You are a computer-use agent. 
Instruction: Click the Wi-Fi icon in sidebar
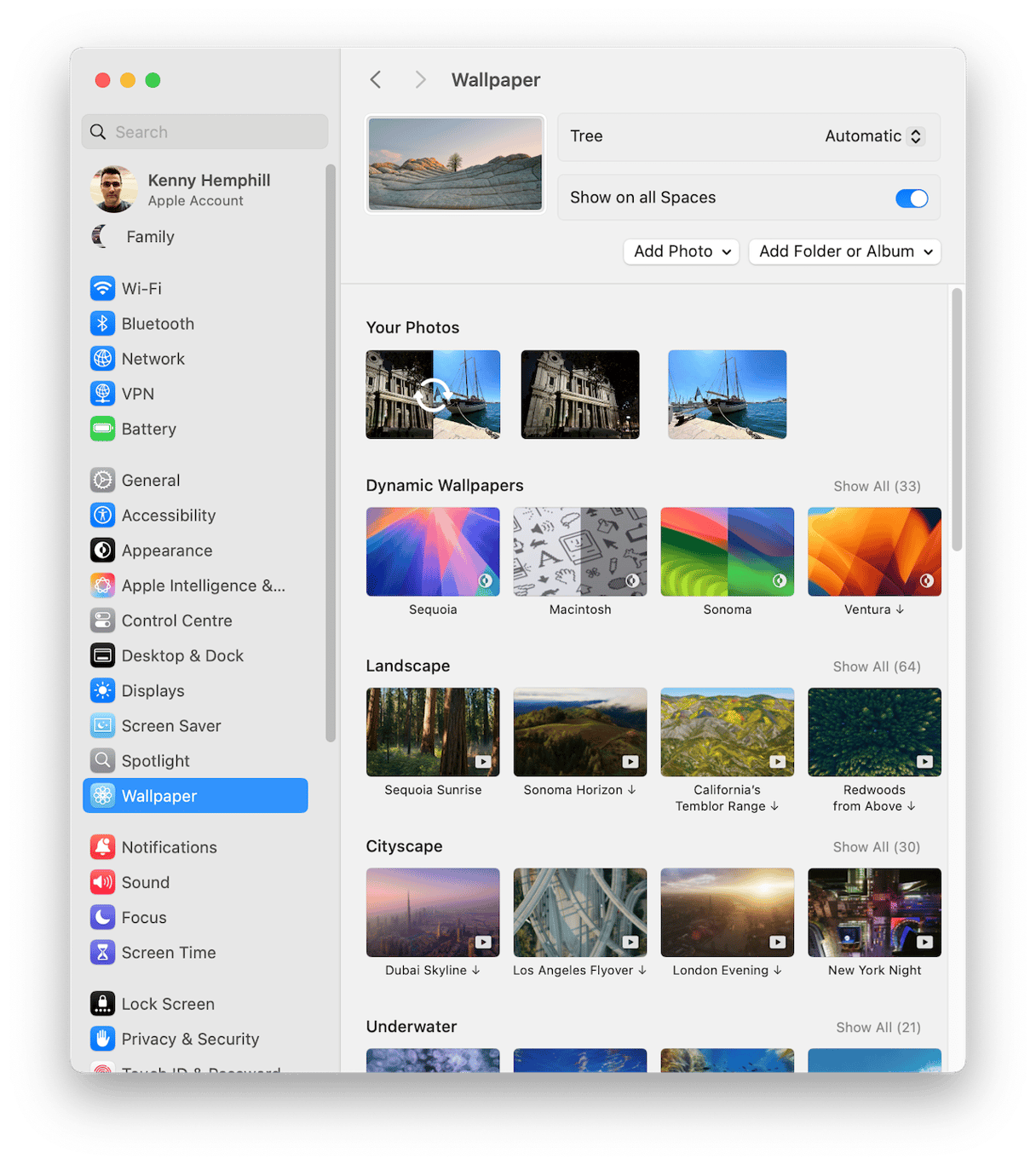pos(102,288)
